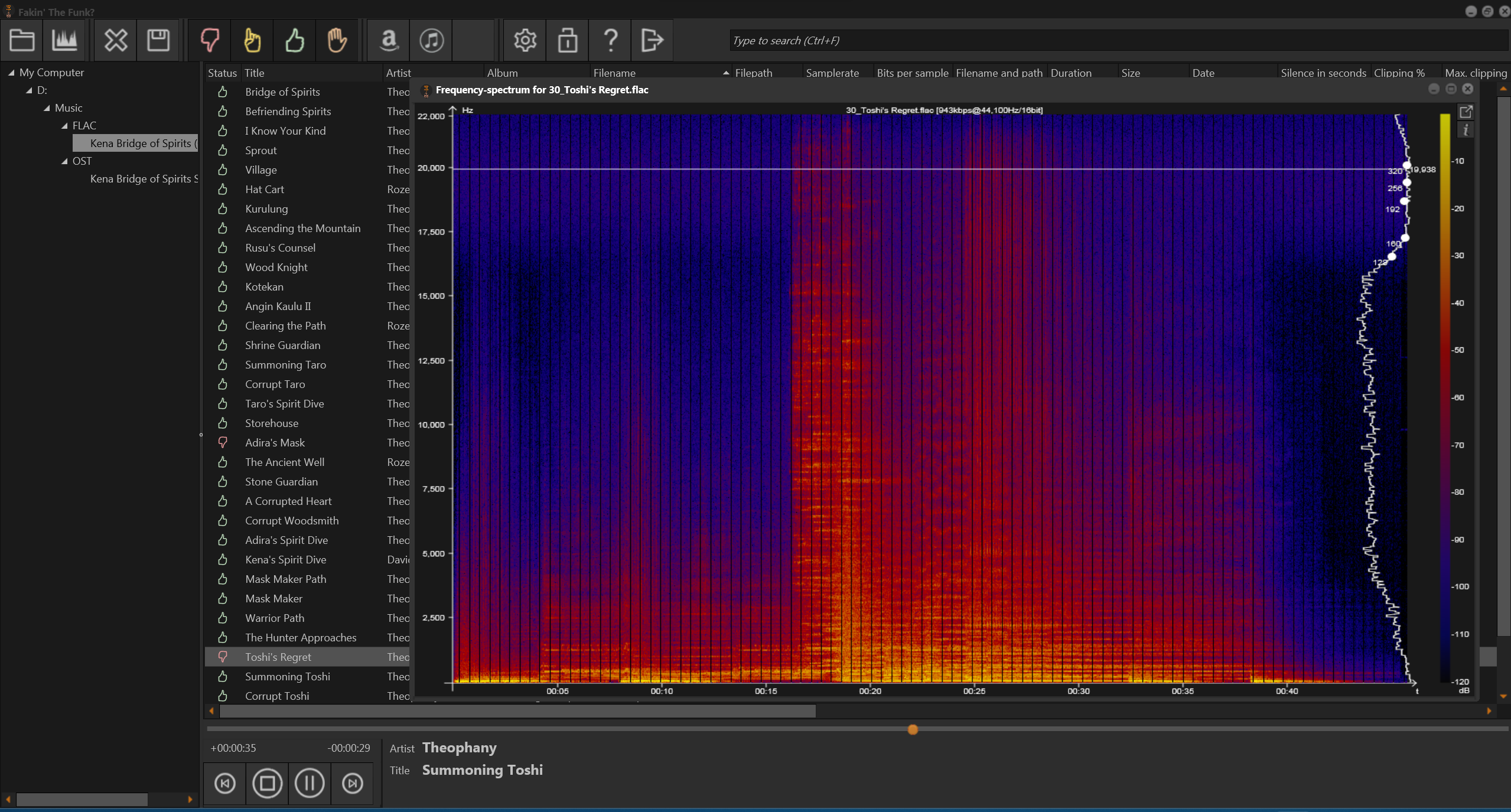1511x812 pixels.
Task: Skip to the next track button
Action: pos(352,783)
